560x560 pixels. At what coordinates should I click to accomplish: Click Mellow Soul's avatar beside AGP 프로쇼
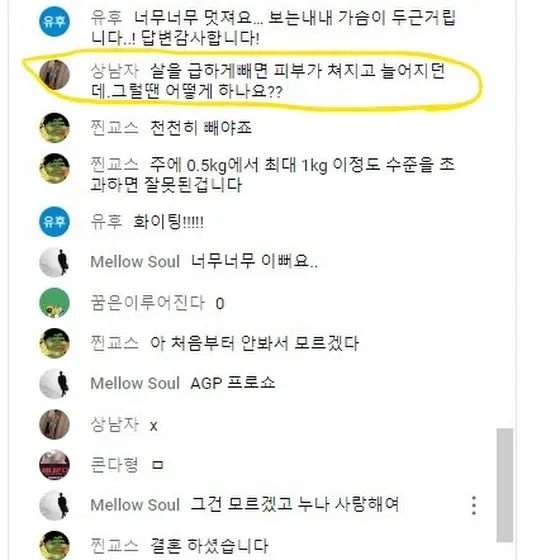point(54,384)
